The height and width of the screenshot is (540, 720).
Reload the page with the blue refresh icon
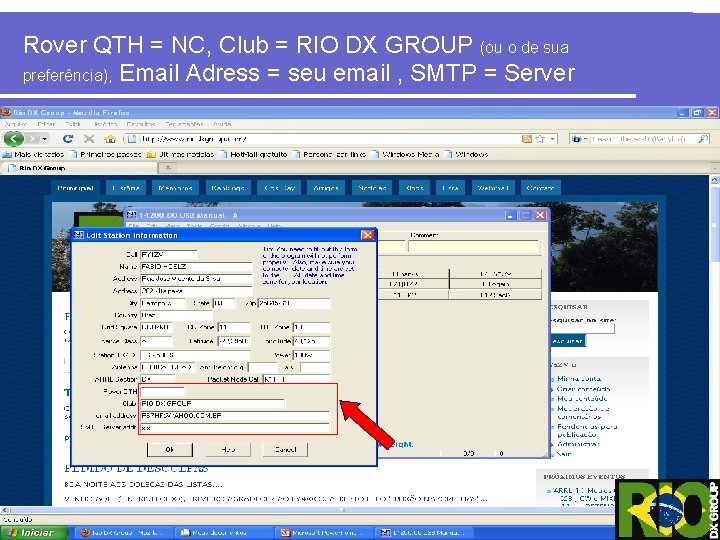pyautogui.click(x=68, y=139)
